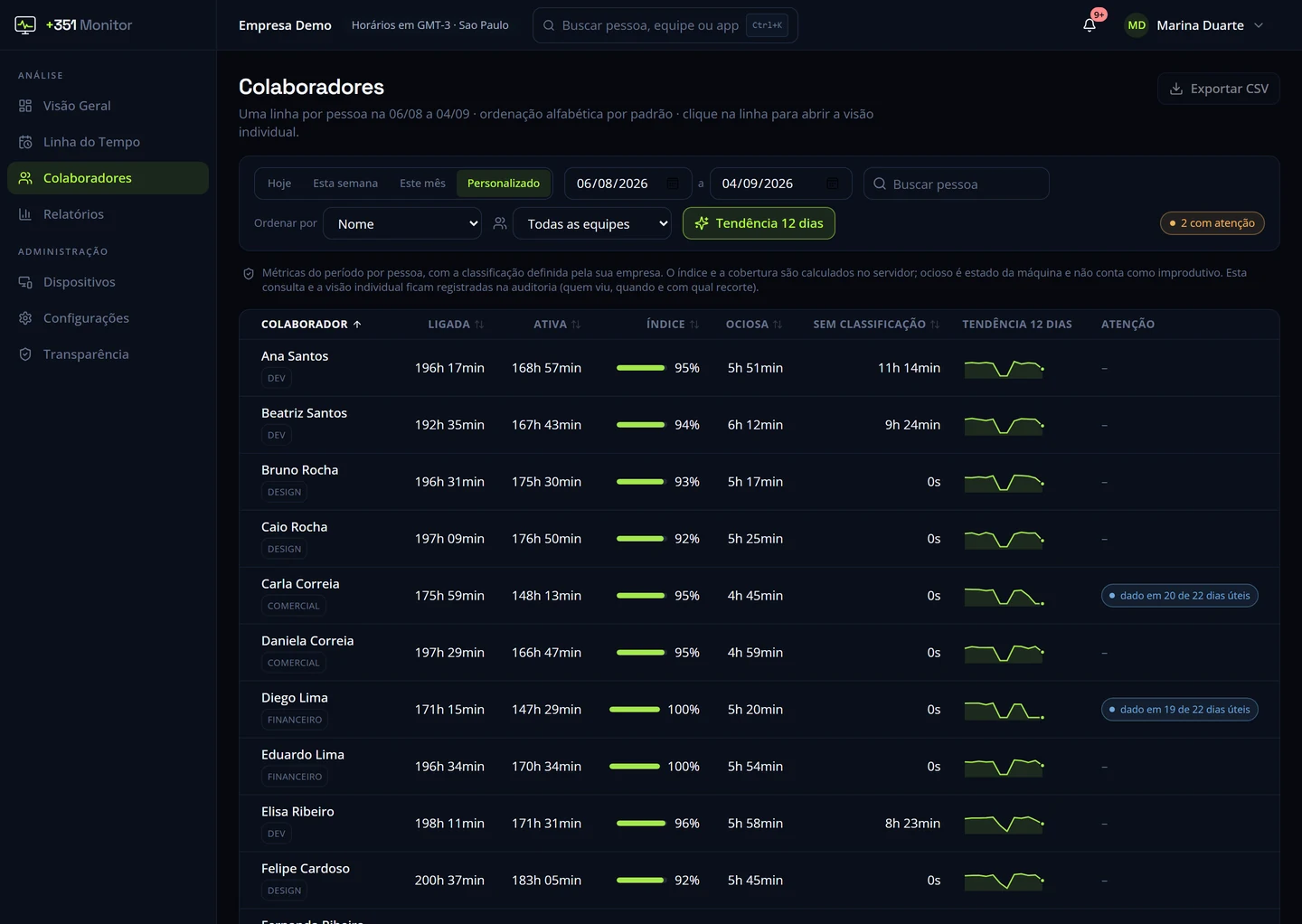Open Transparência page
This screenshot has width=1302, height=924.
(108, 354)
